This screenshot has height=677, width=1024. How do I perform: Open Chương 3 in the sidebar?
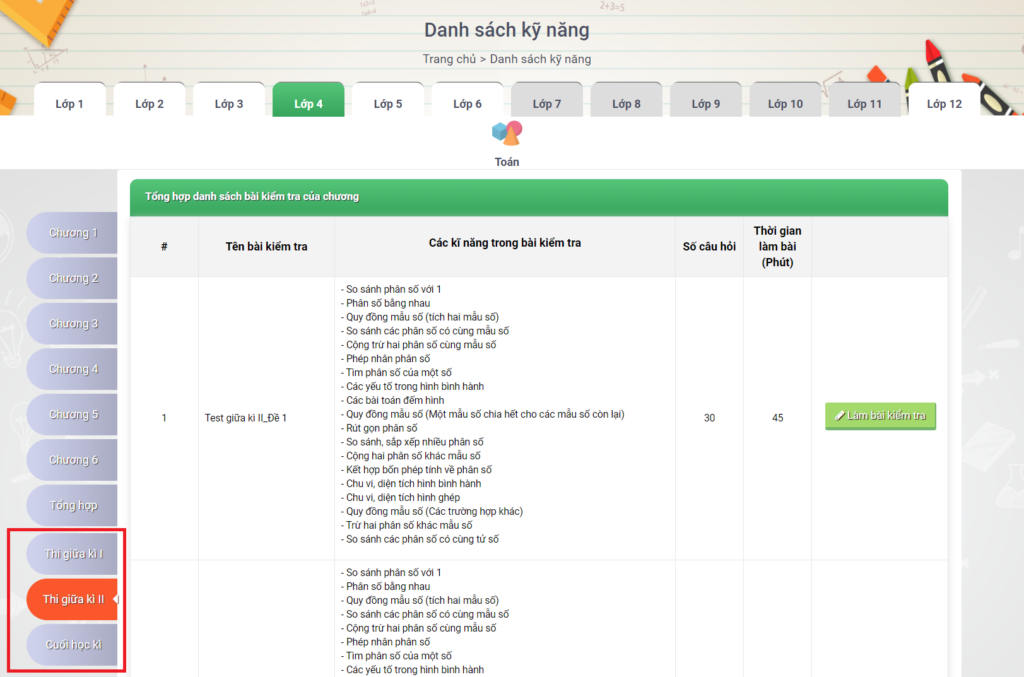pyautogui.click(x=72, y=324)
